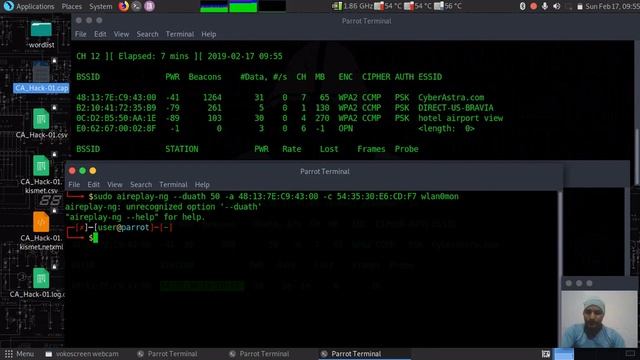This screenshot has height=360, width=640.
Task: Open File menu in front Parrot Terminal
Action: tap(74, 184)
